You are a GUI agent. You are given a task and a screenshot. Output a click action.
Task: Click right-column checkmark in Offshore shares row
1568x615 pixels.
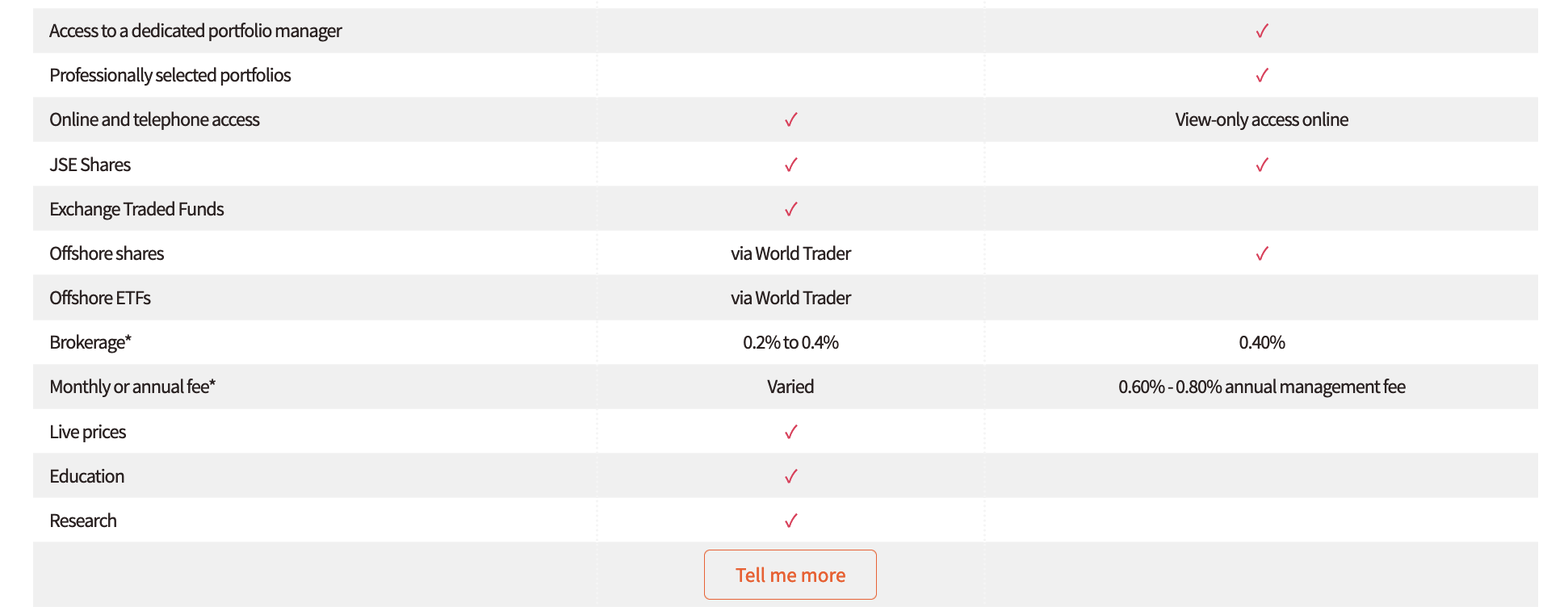pyautogui.click(x=1262, y=253)
